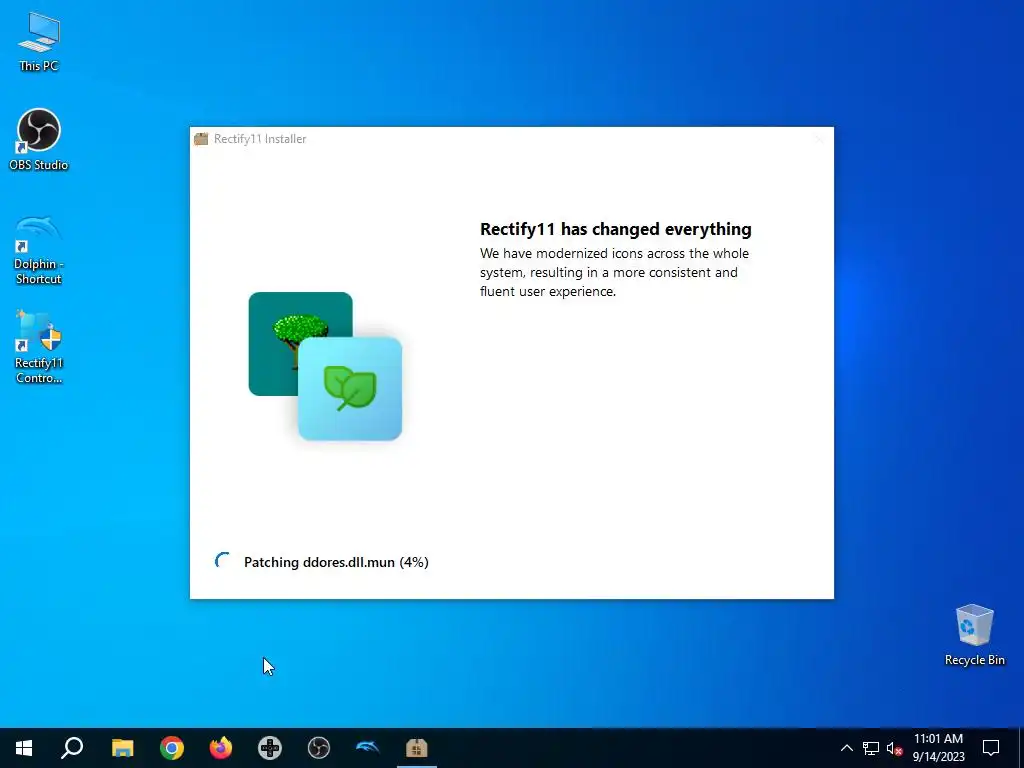Open the network status tray icon
The width and height of the screenshot is (1024, 768).
tap(871, 748)
